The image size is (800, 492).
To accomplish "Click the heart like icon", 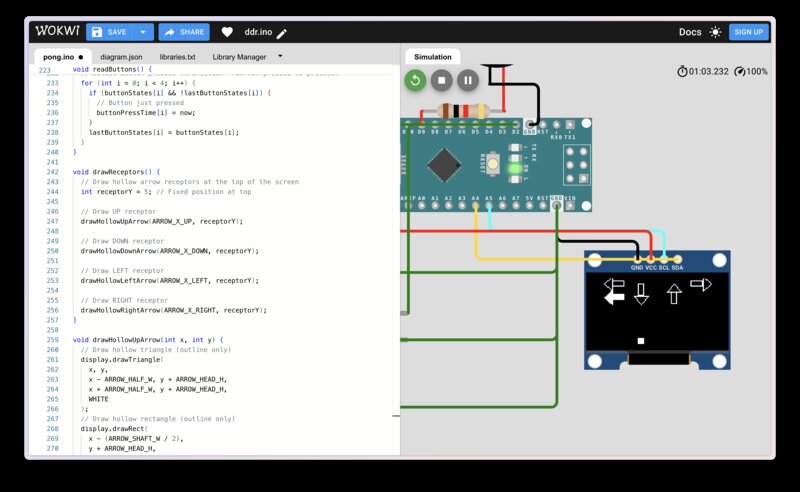I will point(227,32).
